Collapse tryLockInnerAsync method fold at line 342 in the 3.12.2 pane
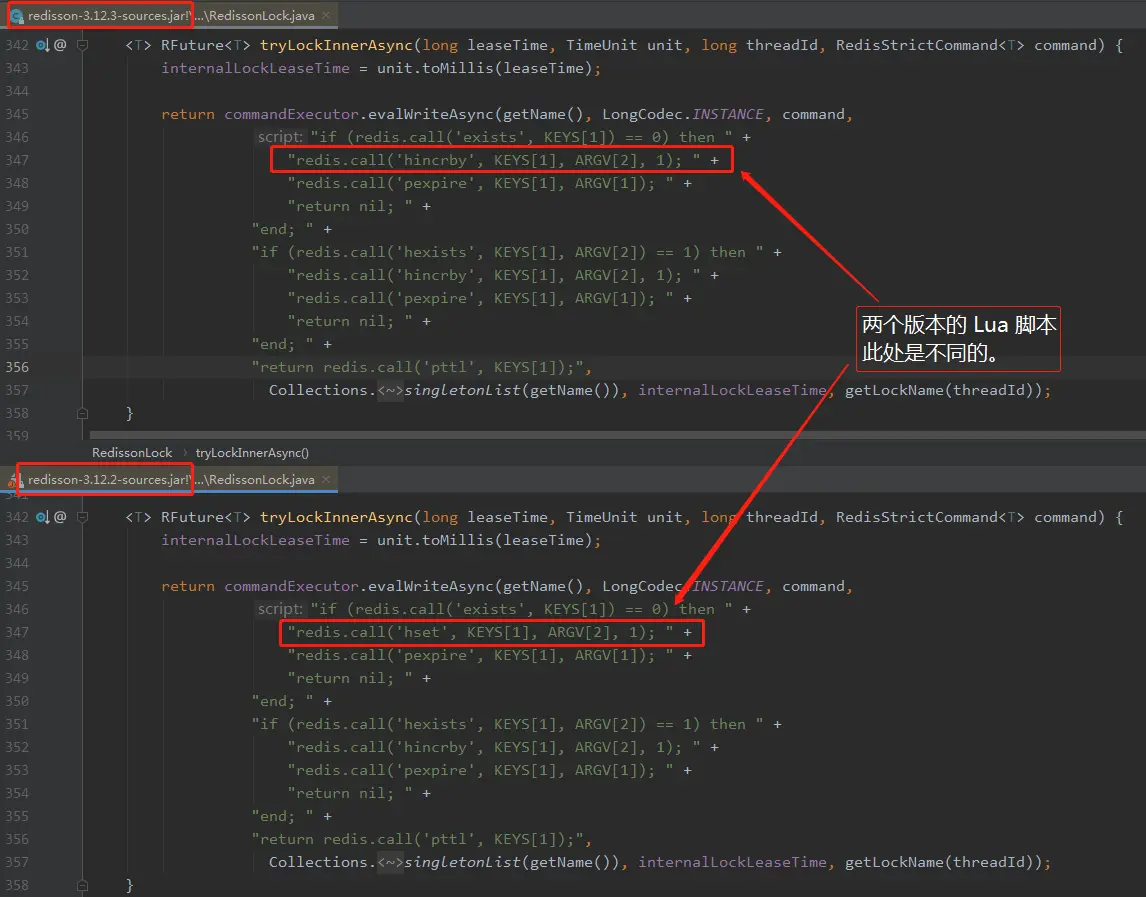 pyautogui.click(x=83, y=517)
